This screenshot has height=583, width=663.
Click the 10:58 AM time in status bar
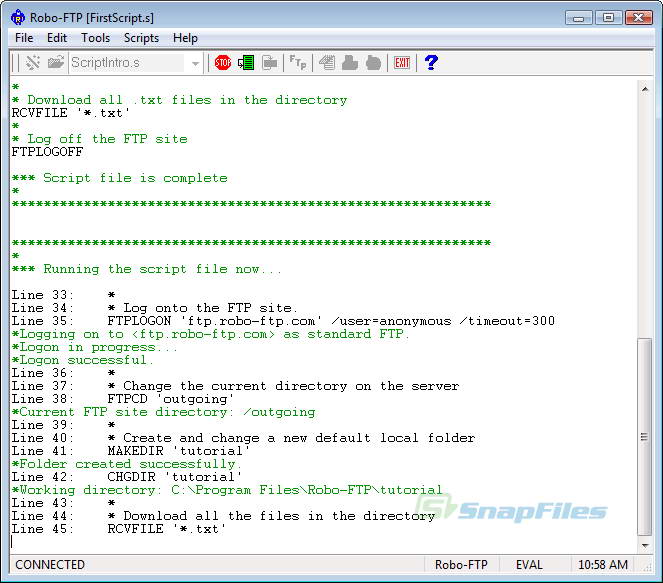tap(603, 565)
